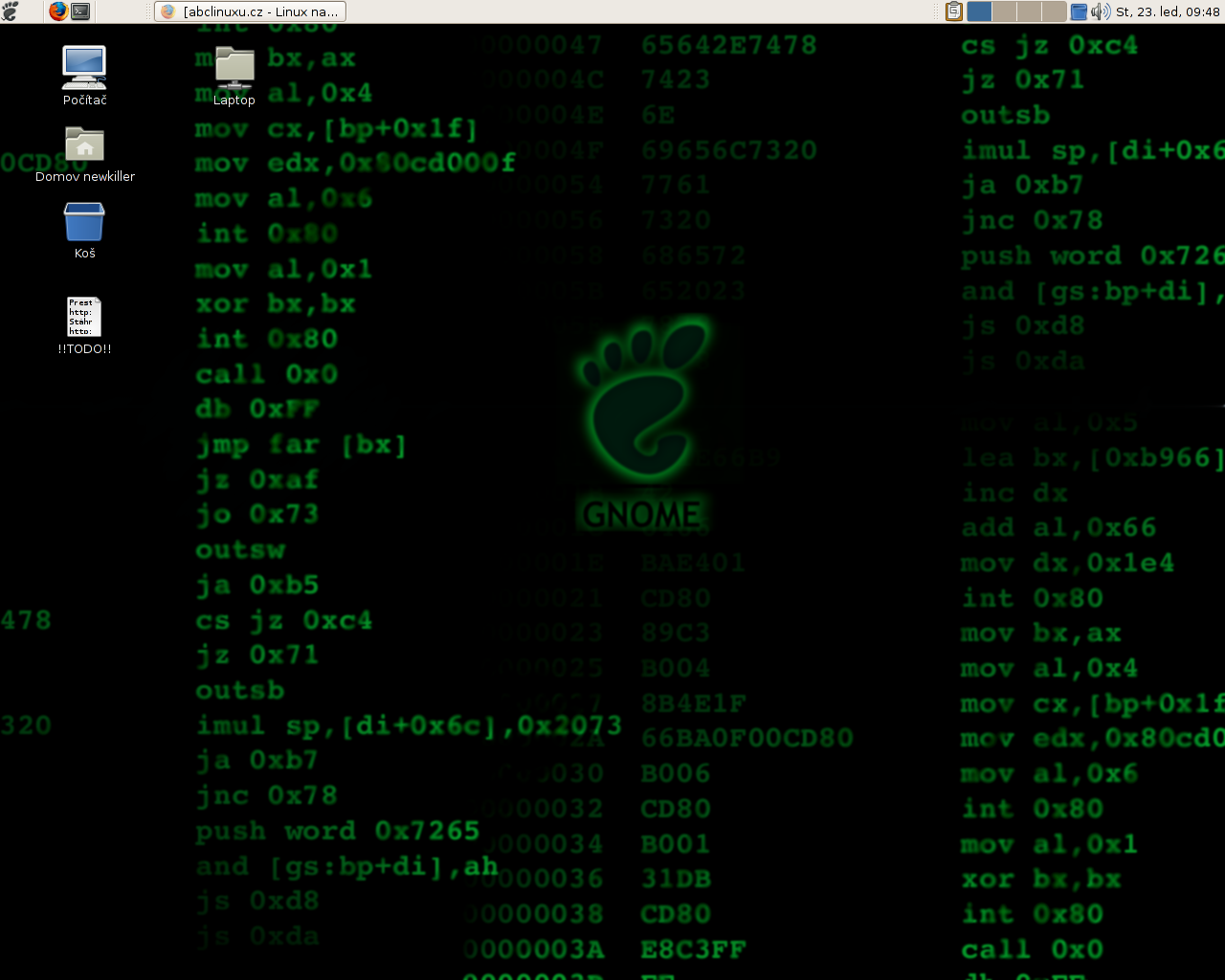The image size is (1225, 980).
Task: Open the GNOME foot main menu
Action: [x=11, y=11]
